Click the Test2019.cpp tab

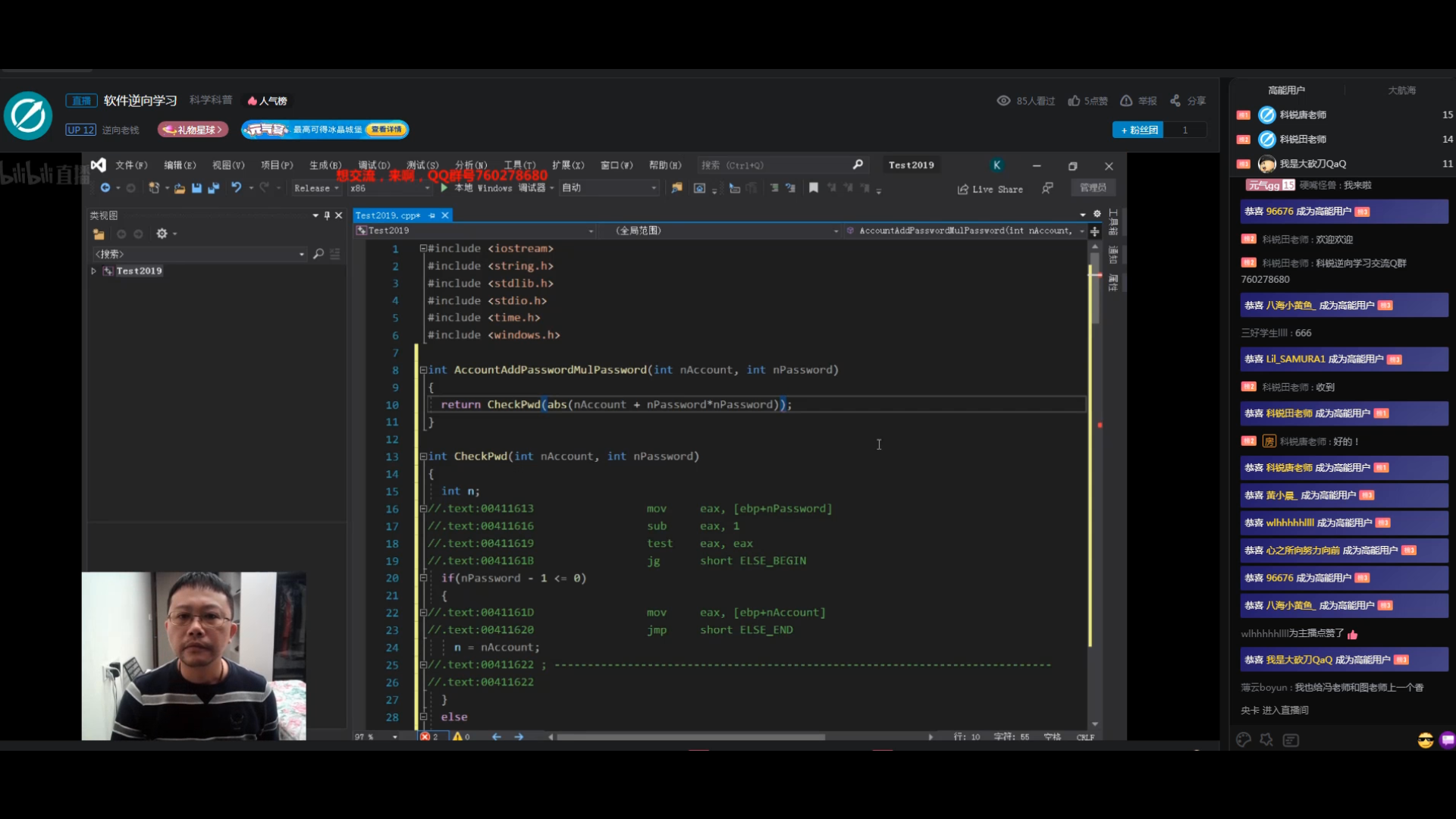point(391,215)
